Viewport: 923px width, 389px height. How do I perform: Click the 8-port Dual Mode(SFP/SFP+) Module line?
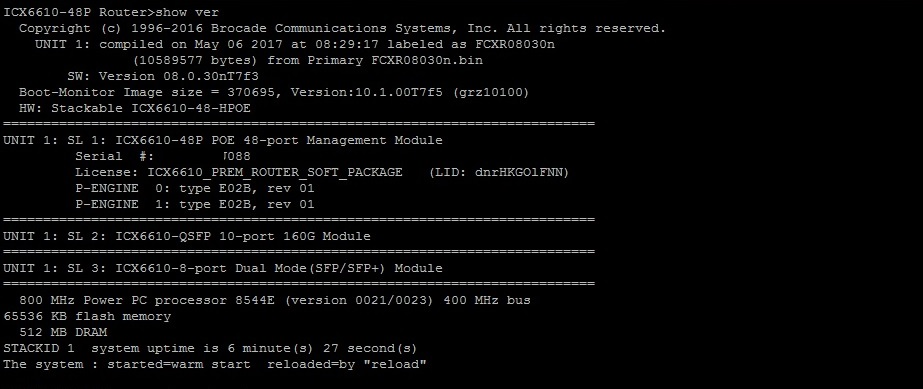click(x=223, y=268)
